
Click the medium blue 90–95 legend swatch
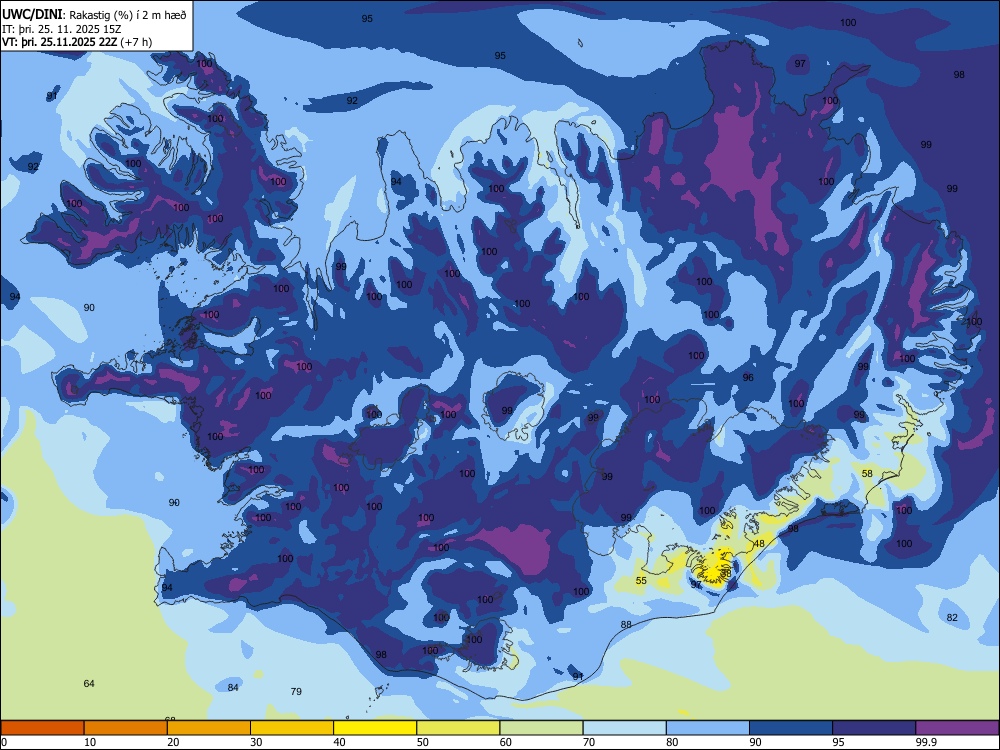(x=791, y=728)
